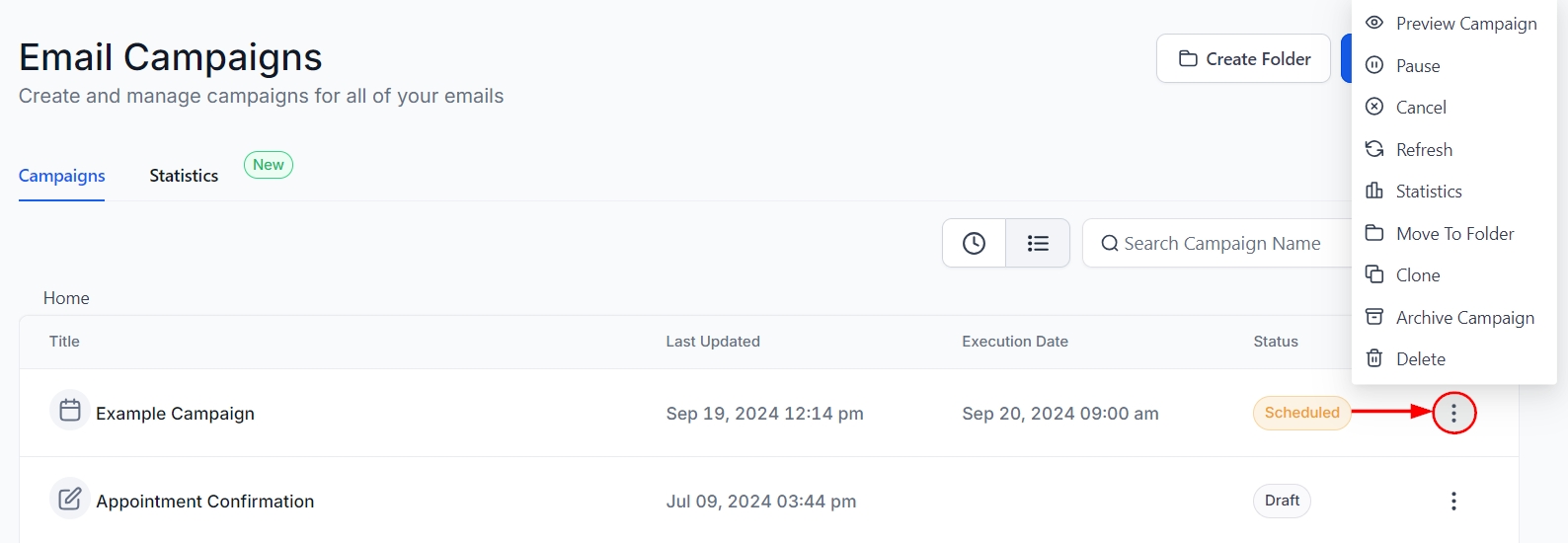Image resolution: width=1568 pixels, height=543 pixels.
Task: Click the clock history view icon
Action: pyautogui.click(x=974, y=243)
